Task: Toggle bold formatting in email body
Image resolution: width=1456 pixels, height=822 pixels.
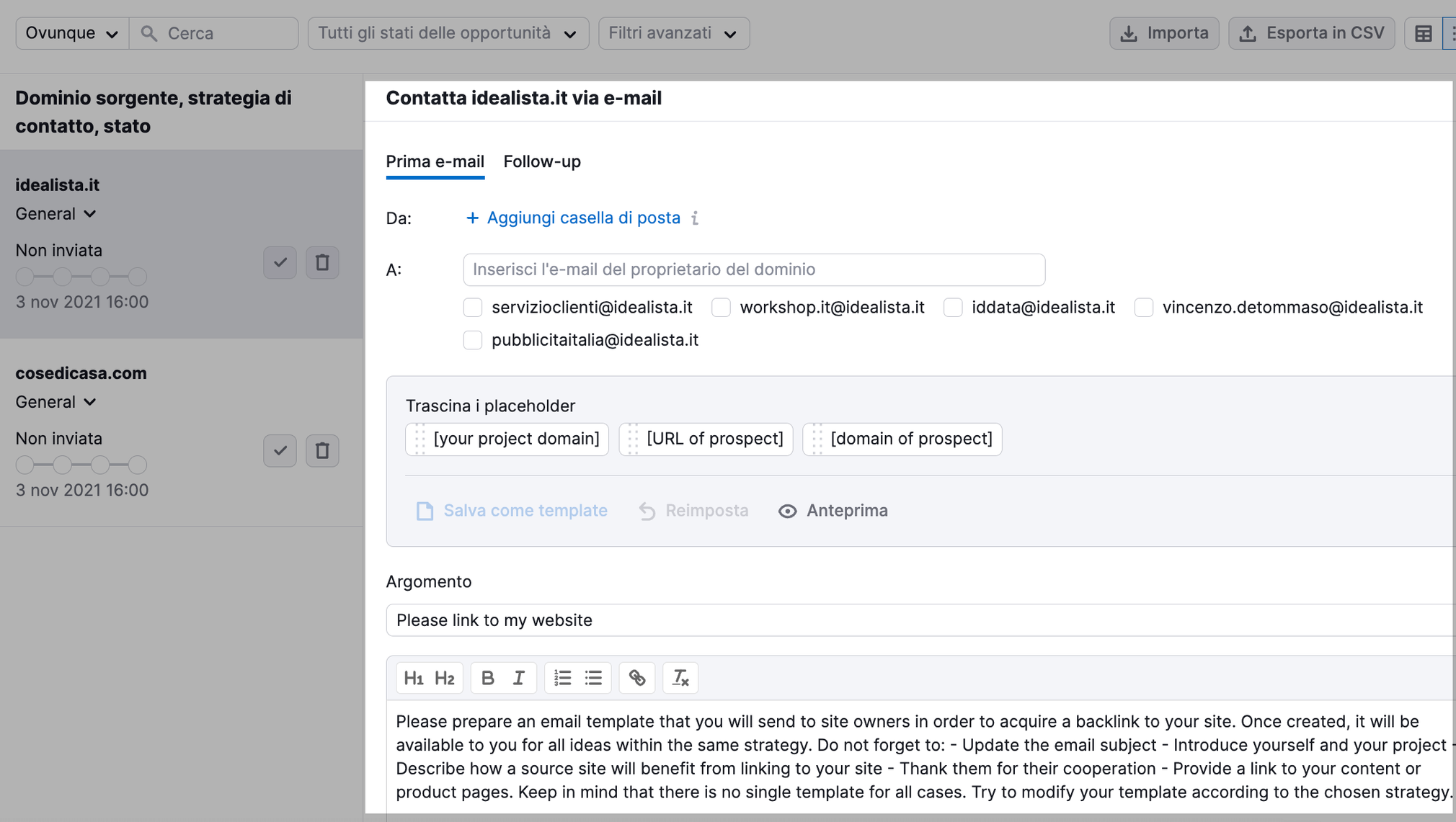Action: (x=488, y=677)
